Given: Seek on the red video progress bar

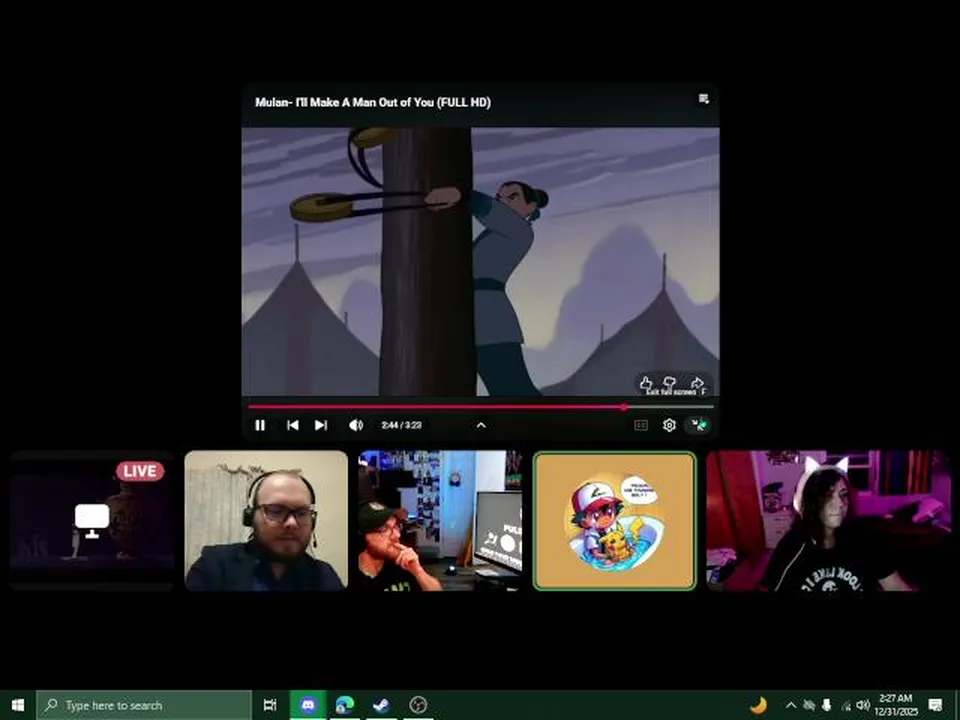Looking at the screenshot, I should (481, 407).
